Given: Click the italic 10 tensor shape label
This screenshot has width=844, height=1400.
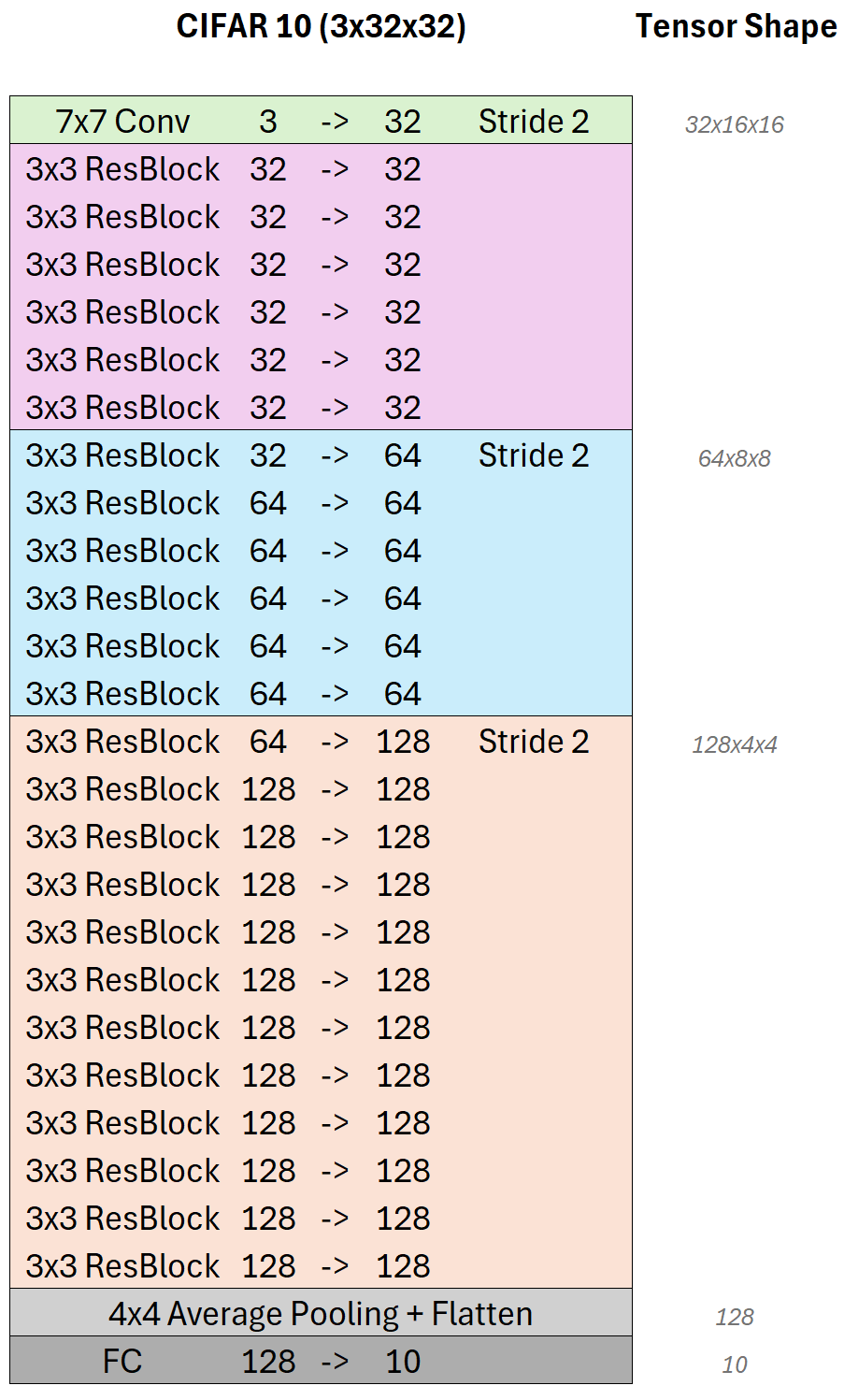Looking at the screenshot, I should pos(735,1364).
